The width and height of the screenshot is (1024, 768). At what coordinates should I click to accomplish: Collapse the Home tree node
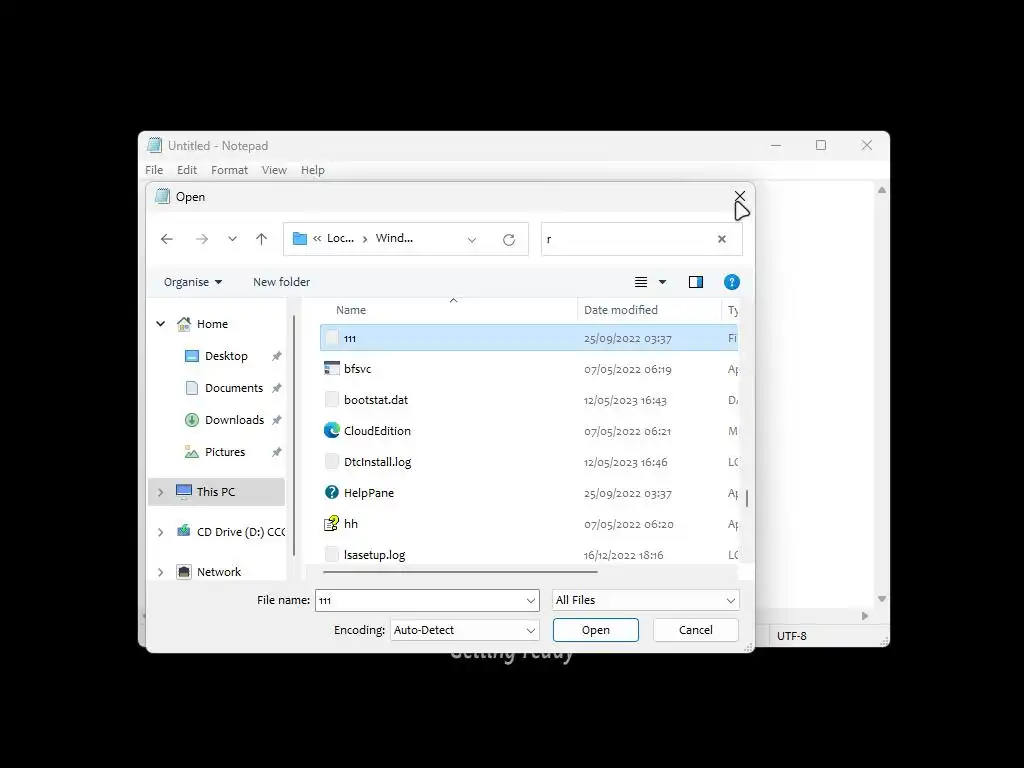[161, 324]
